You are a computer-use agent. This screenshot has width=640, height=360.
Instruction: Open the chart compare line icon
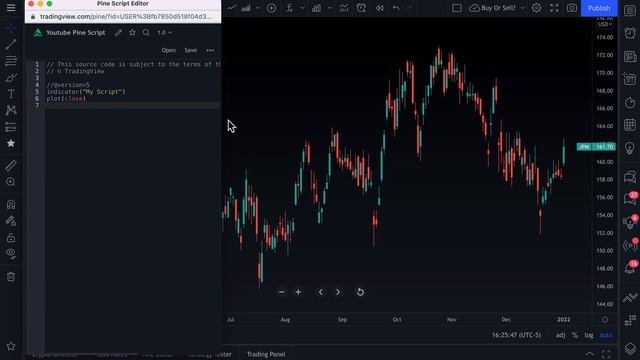[232, 8]
